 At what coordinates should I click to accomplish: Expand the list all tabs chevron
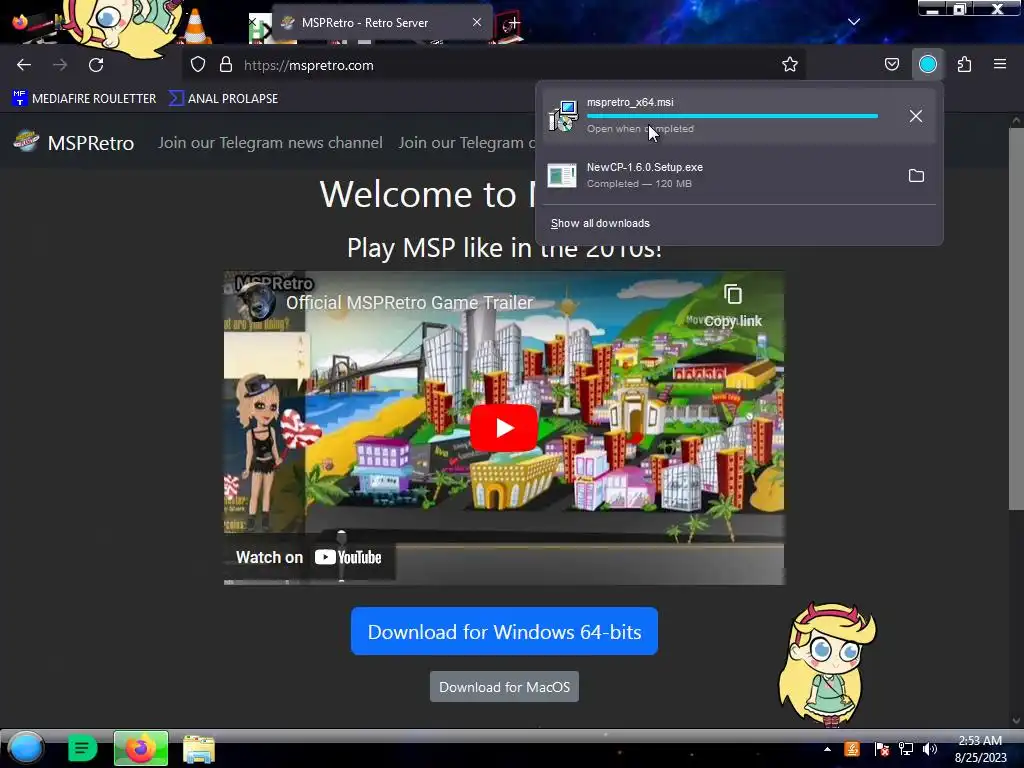[853, 22]
